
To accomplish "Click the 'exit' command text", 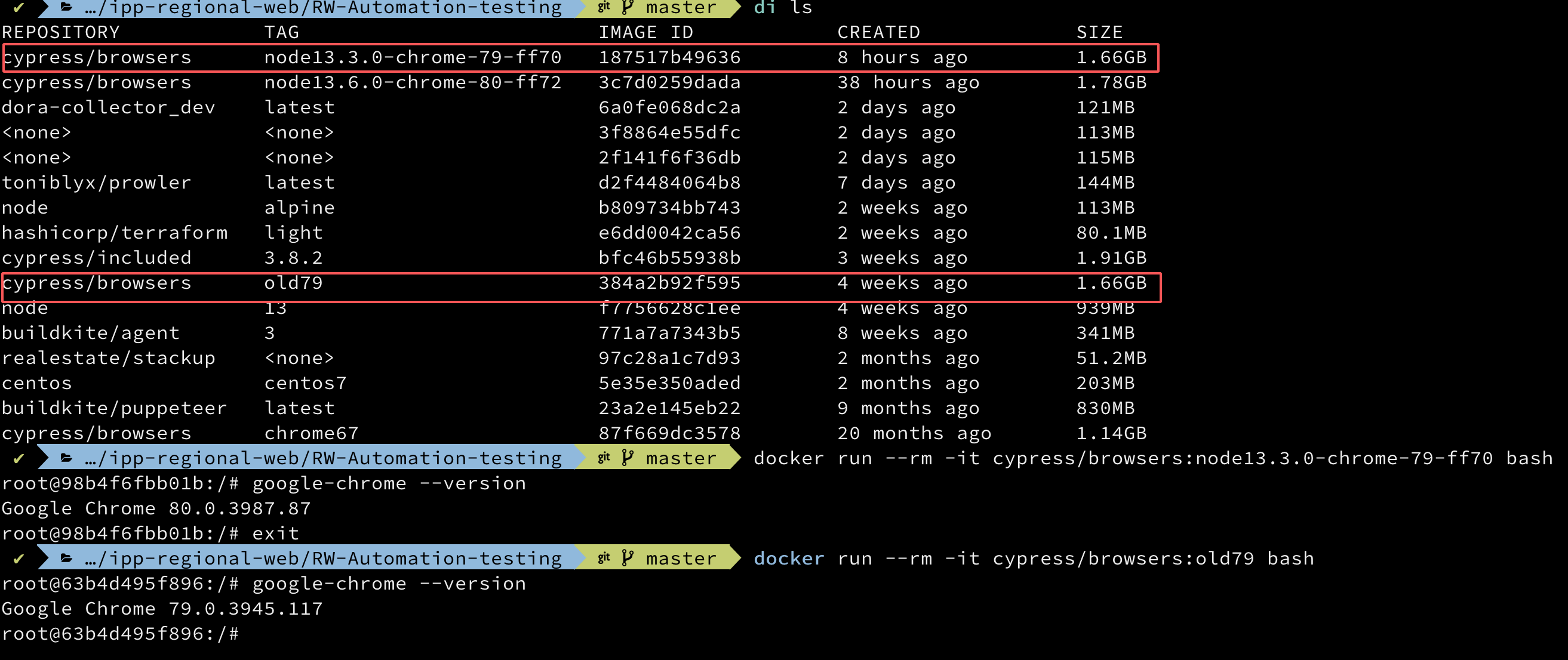I will (x=276, y=533).
